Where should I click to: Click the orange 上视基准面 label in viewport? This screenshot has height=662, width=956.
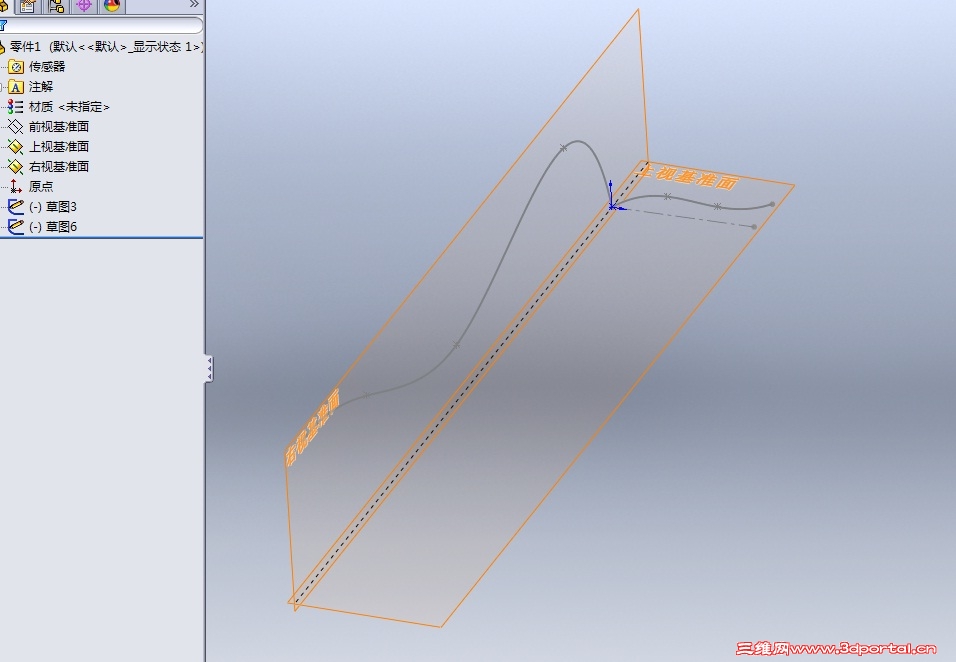pyautogui.click(x=688, y=177)
